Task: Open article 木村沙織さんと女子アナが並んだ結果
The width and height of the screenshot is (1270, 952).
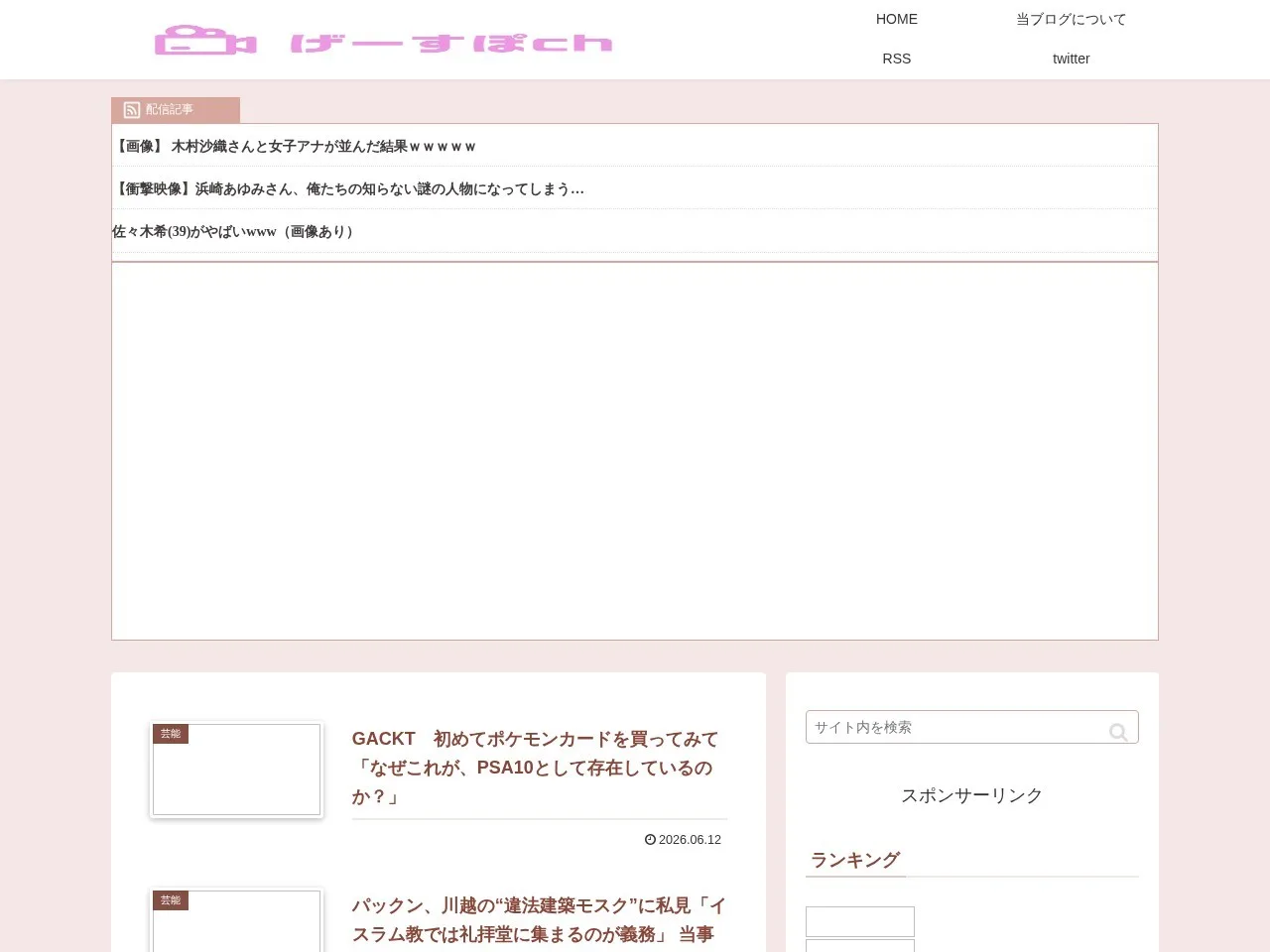Action: pyautogui.click(x=295, y=146)
